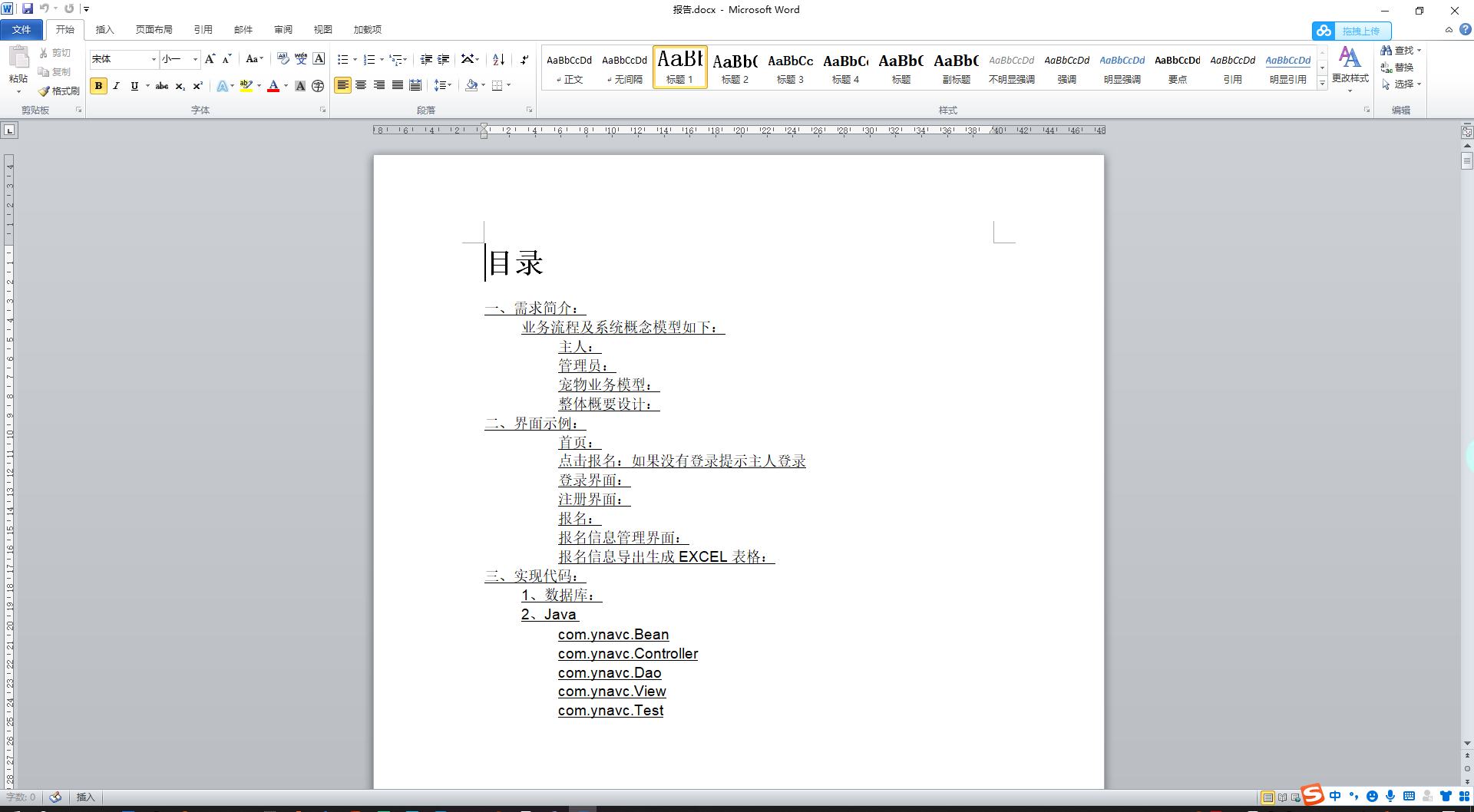Toggle Align Left paragraph alignment
Image resolution: width=1474 pixels, height=812 pixels.
(342, 85)
